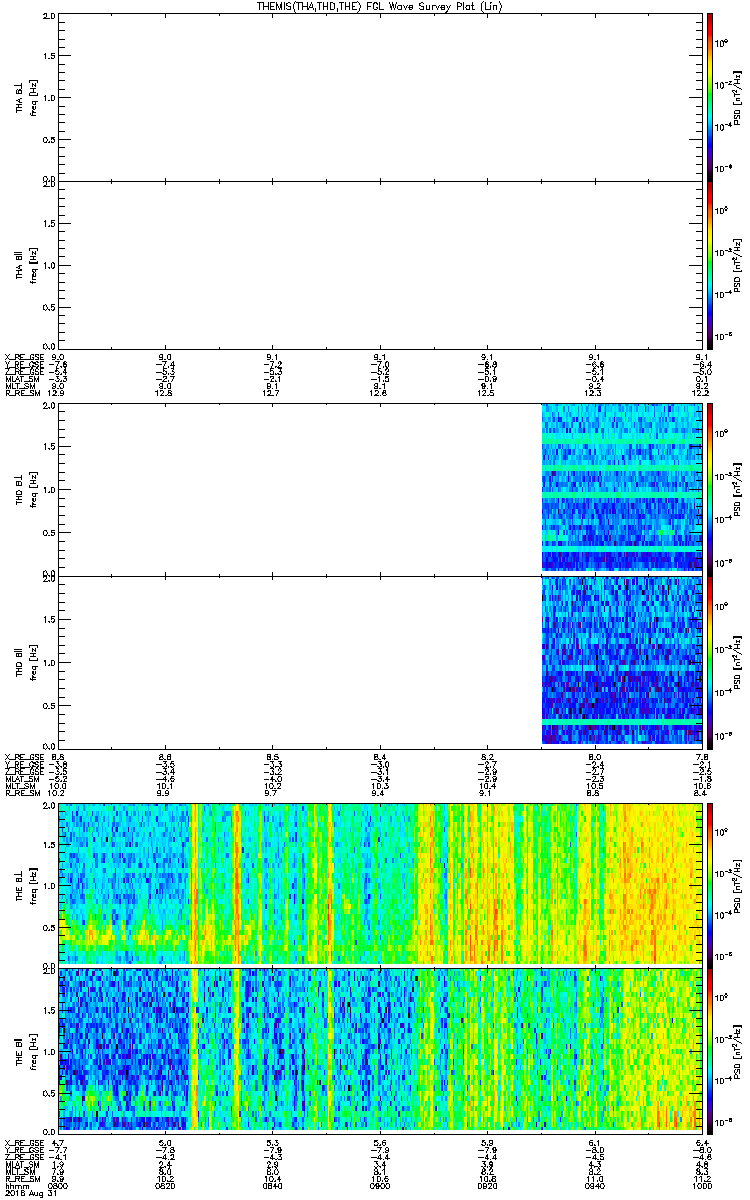Click the "1.5" frequency tick of THD BL panel
The image size is (750, 1200).
(x=49, y=446)
